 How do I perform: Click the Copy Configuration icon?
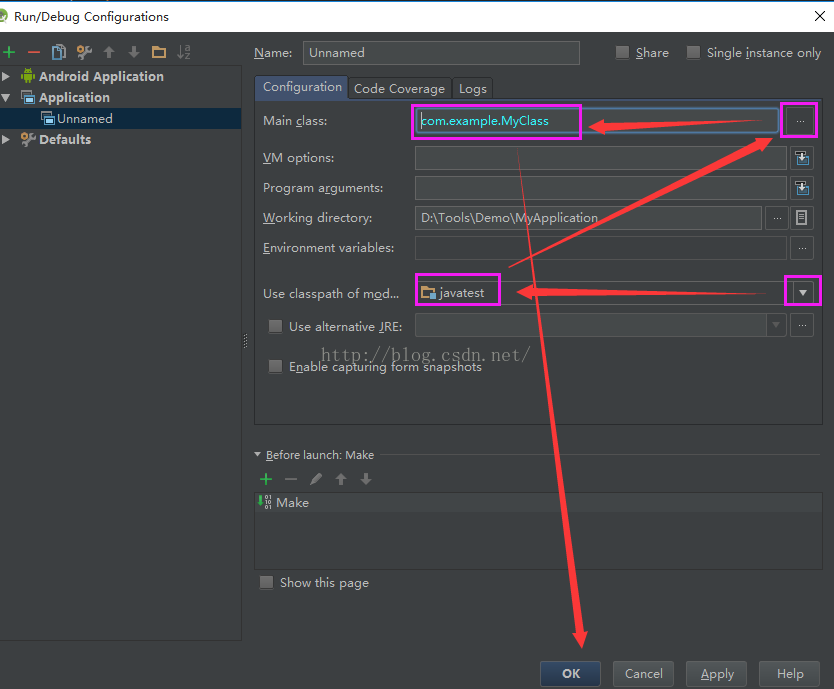click(x=59, y=52)
